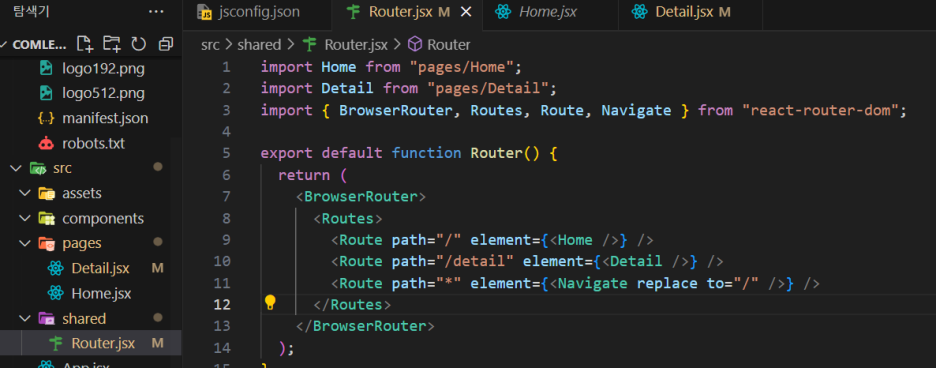Click the path="/detail" text on line 10
This screenshot has height=368, width=936.
453,261
